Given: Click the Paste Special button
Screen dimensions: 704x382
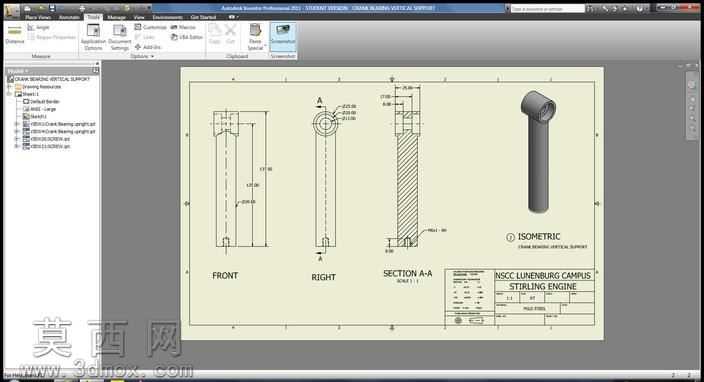Looking at the screenshot, I should point(255,37).
